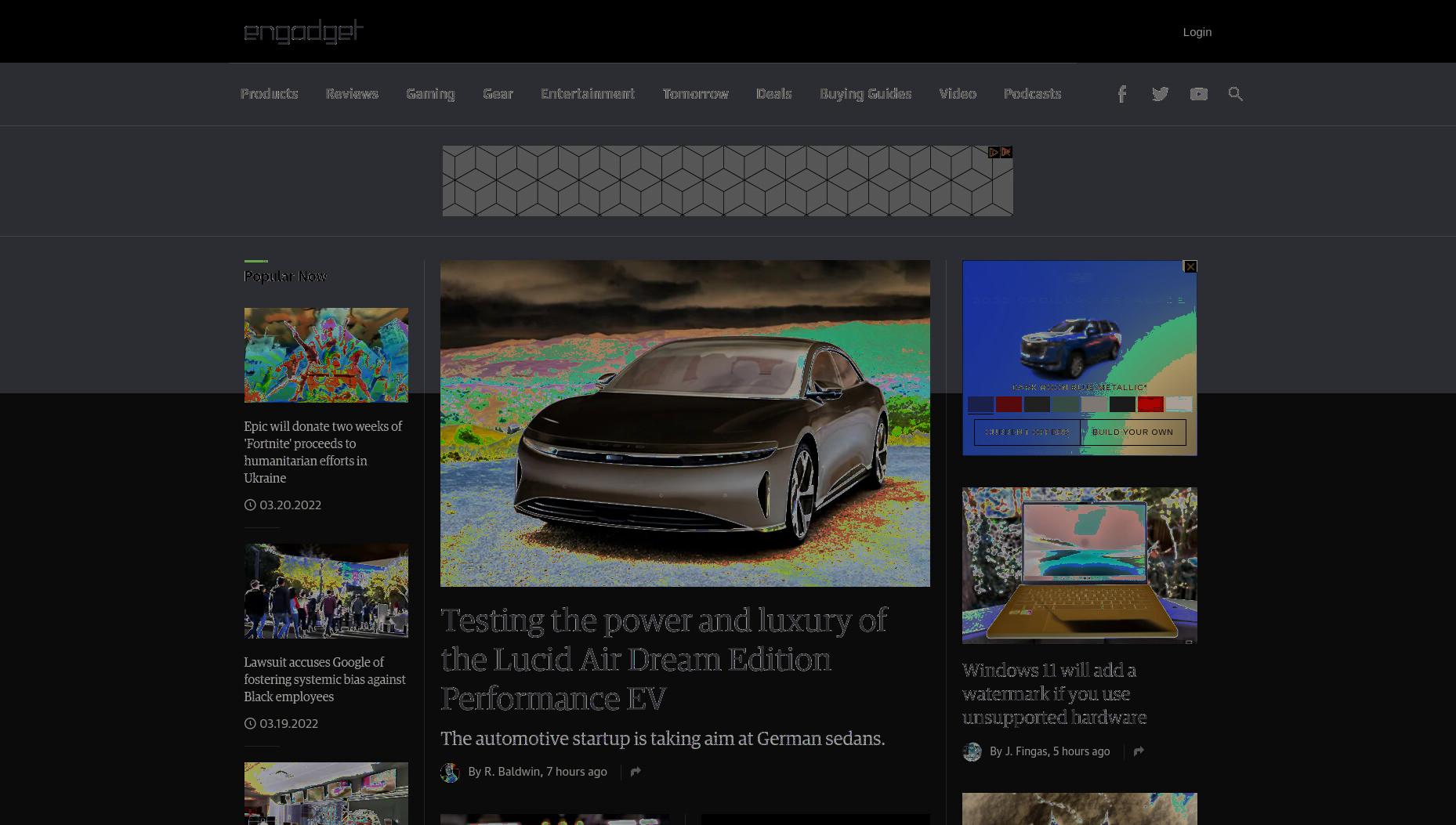Open the Podcasts section
The width and height of the screenshot is (1456, 825).
pos(1032,94)
